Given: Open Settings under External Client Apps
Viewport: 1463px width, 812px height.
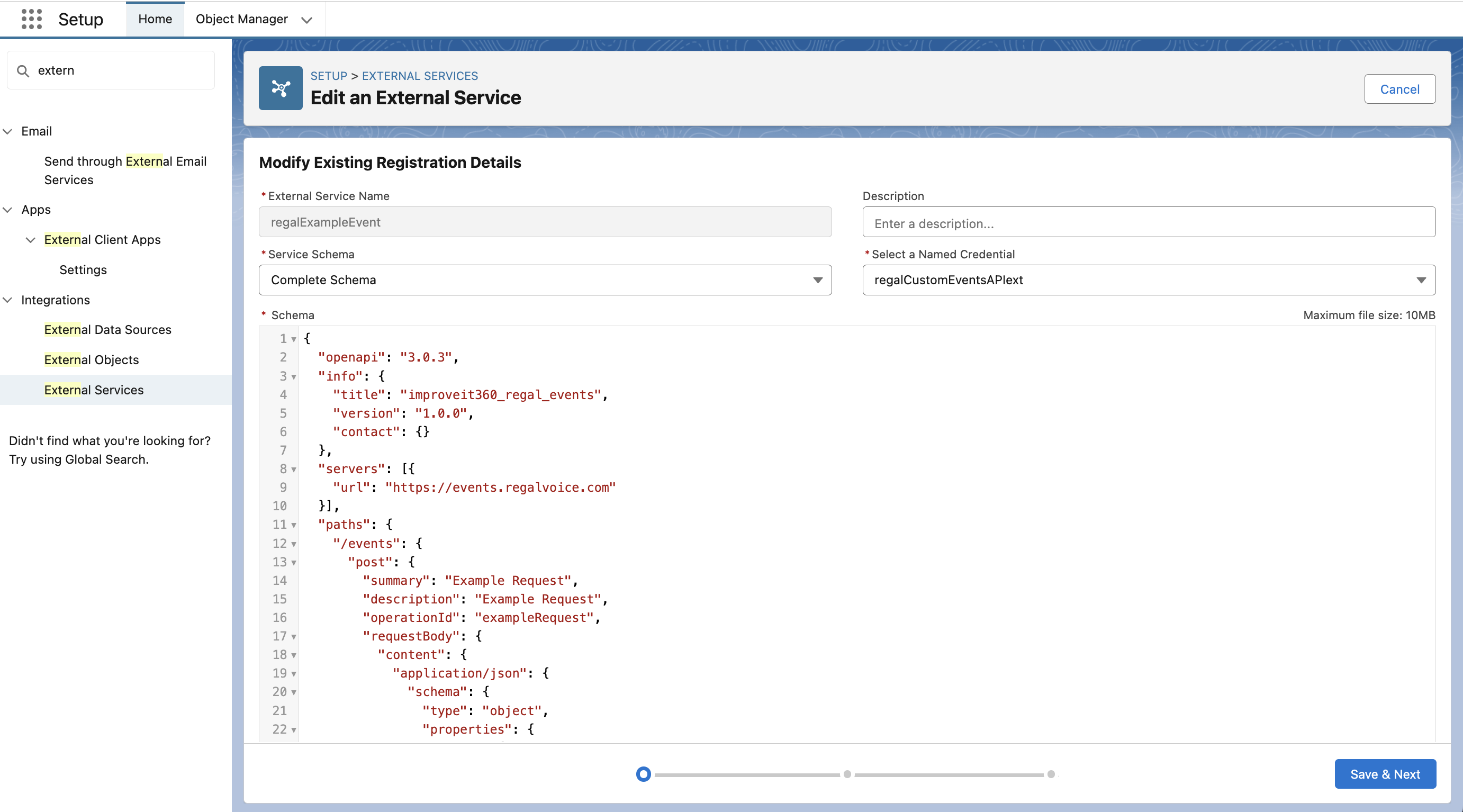Looking at the screenshot, I should [83, 270].
